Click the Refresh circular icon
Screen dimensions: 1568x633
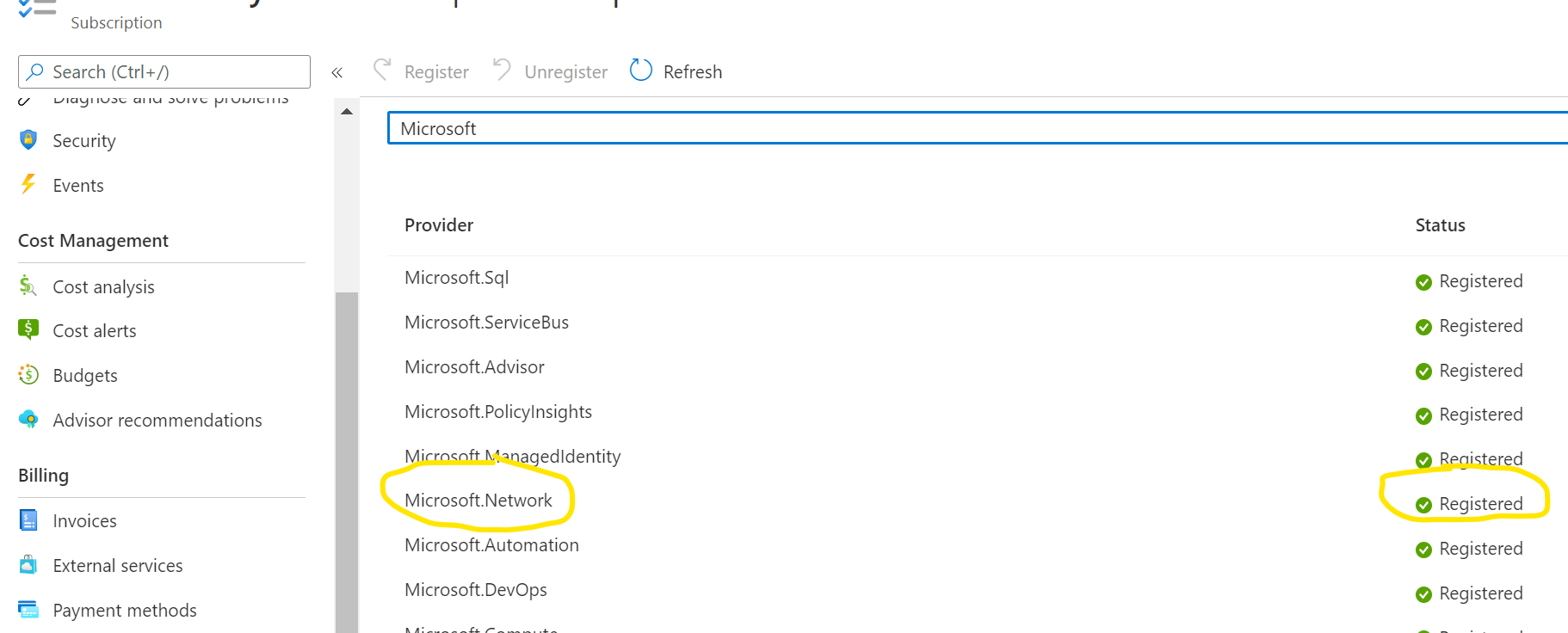641,70
